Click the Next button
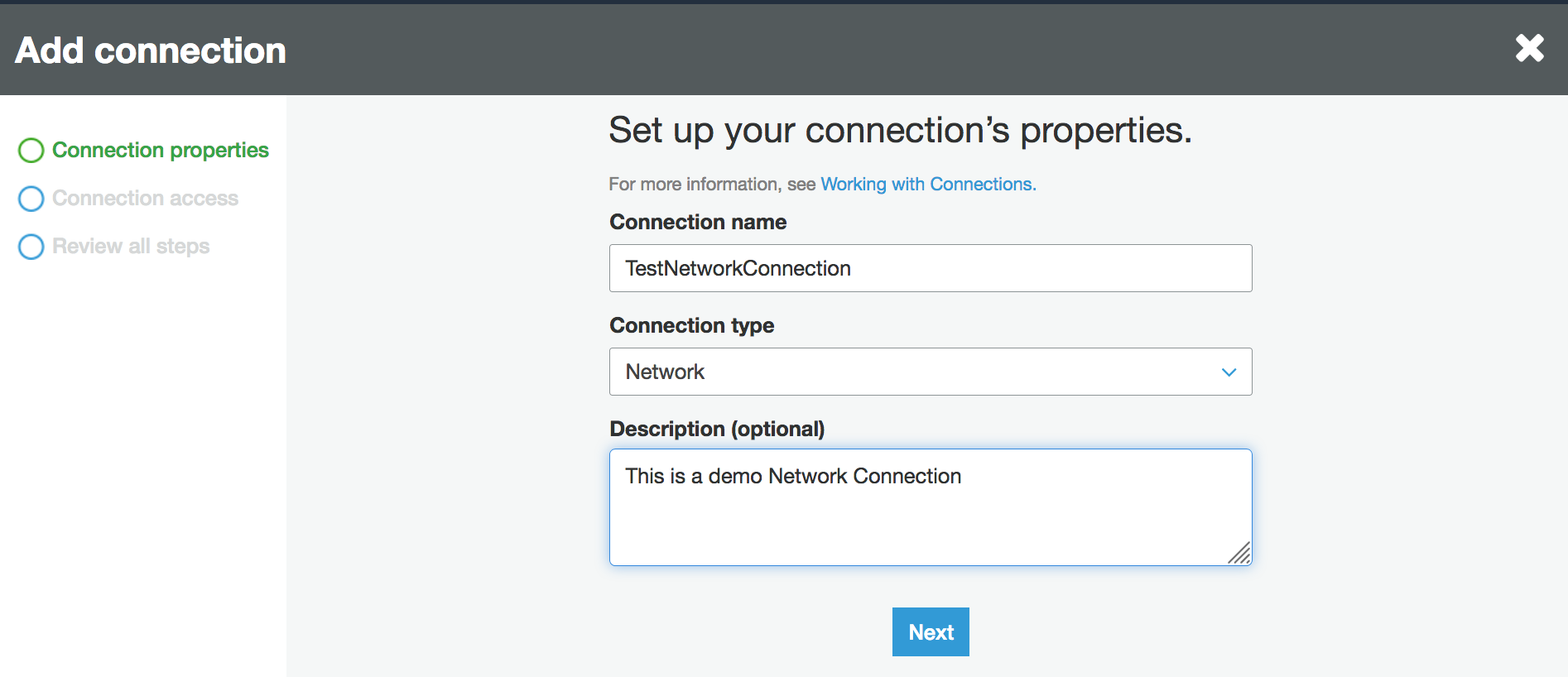 tap(930, 631)
